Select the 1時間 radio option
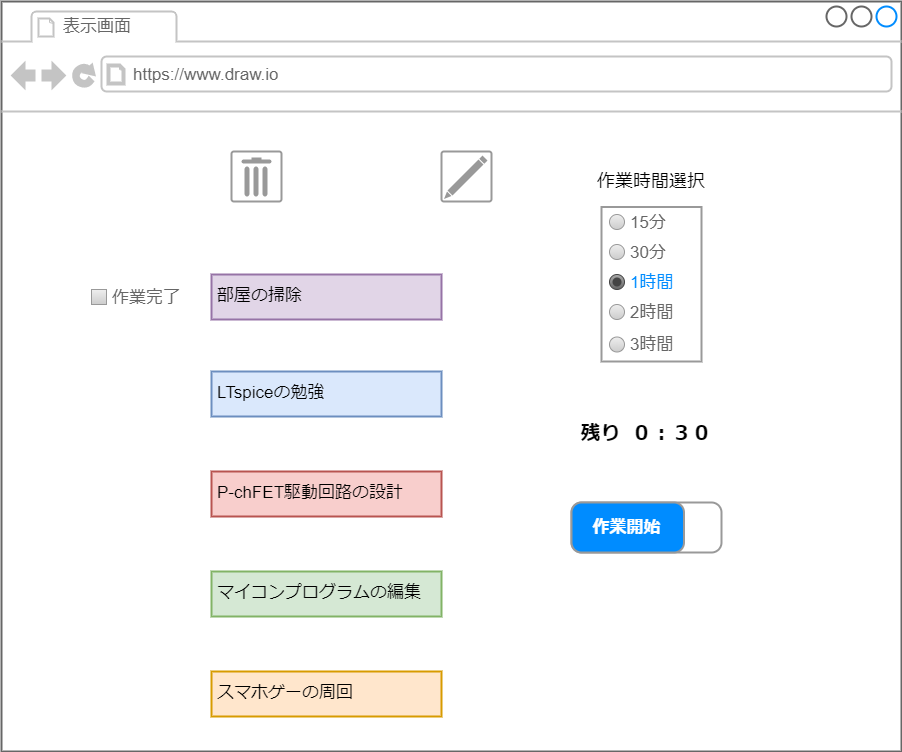Image resolution: width=902 pixels, height=752 pixels. click(x=617, y=282)
